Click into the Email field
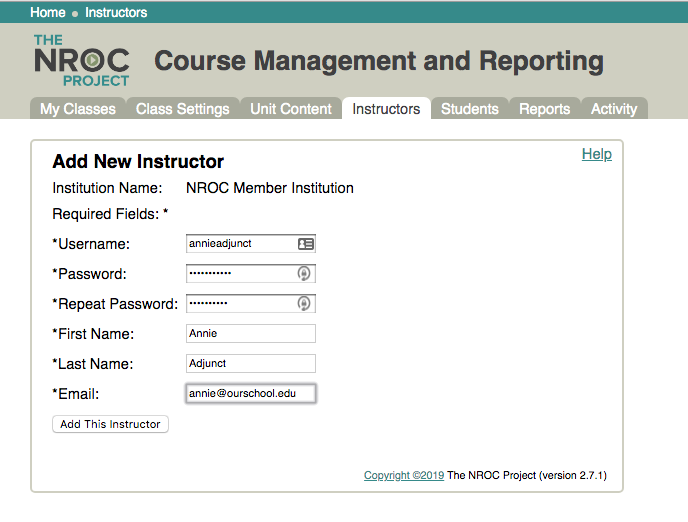Screen dimensions: 688x522 pyautogui.click(x=251, y=393)
